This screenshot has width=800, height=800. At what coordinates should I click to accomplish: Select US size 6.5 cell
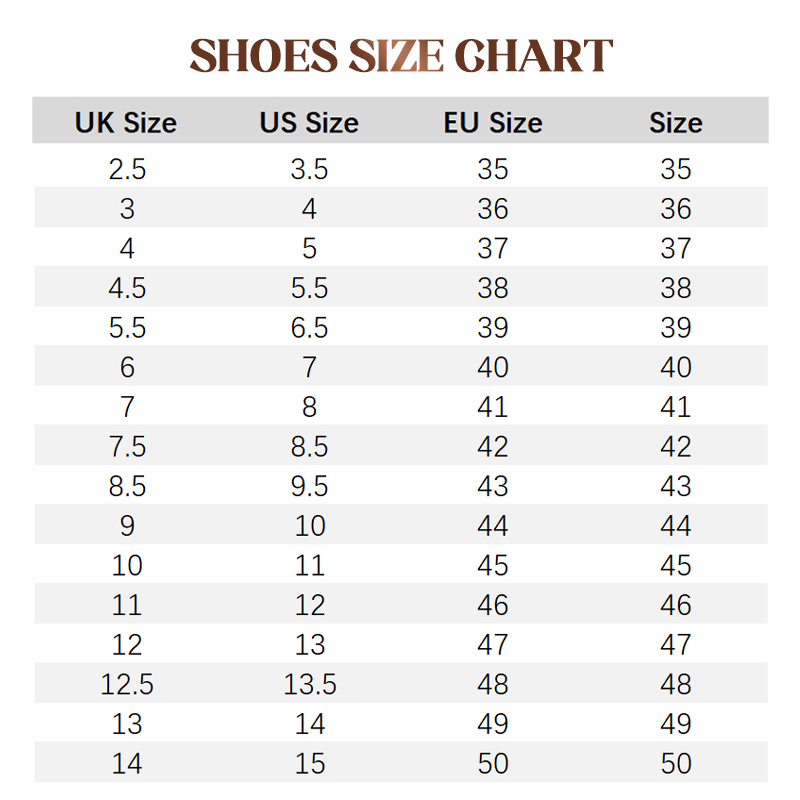pyautogui.click(x=309, y=328)
